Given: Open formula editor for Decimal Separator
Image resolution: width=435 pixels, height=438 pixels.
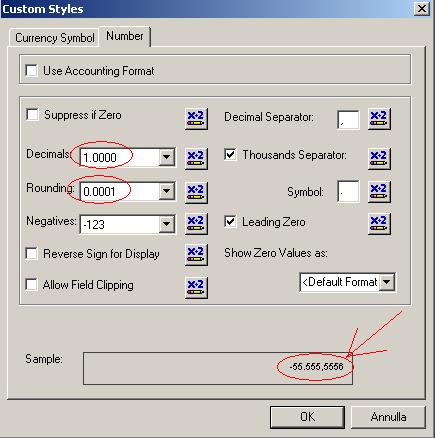Looking at the screenshot, I should (379, 119).
